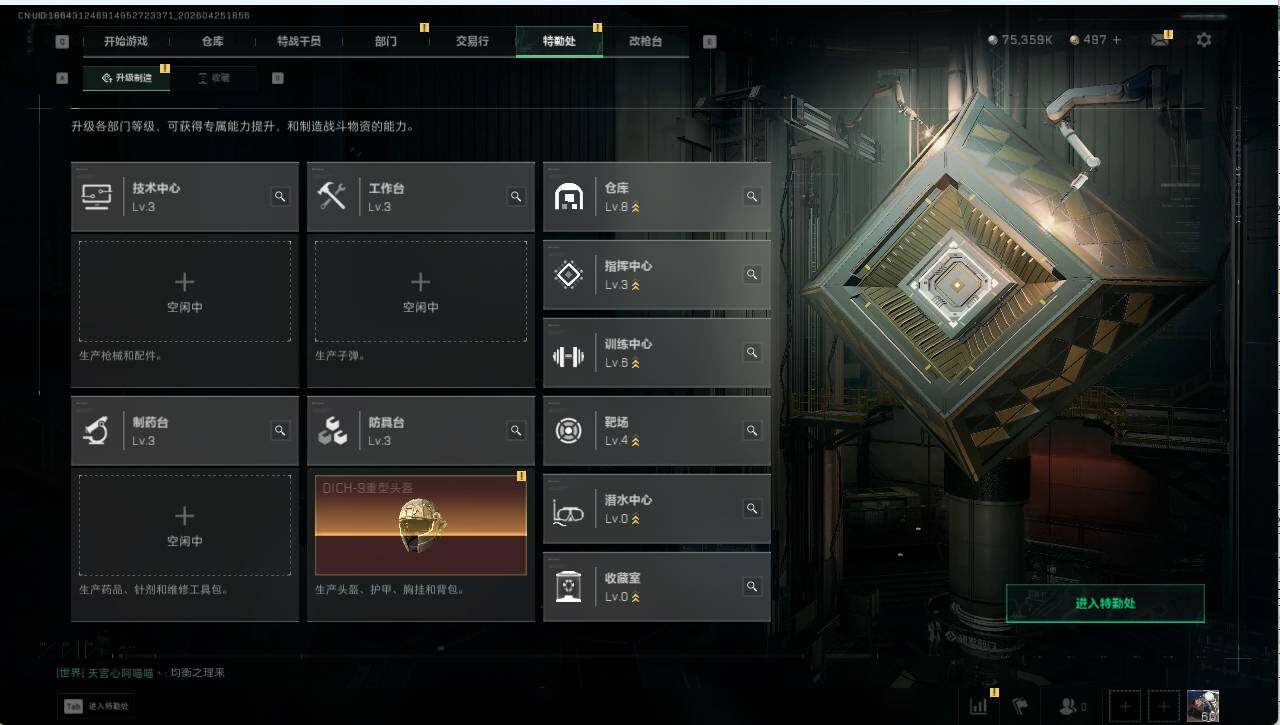Select the 收藏 sub-tab

point(214,77)
